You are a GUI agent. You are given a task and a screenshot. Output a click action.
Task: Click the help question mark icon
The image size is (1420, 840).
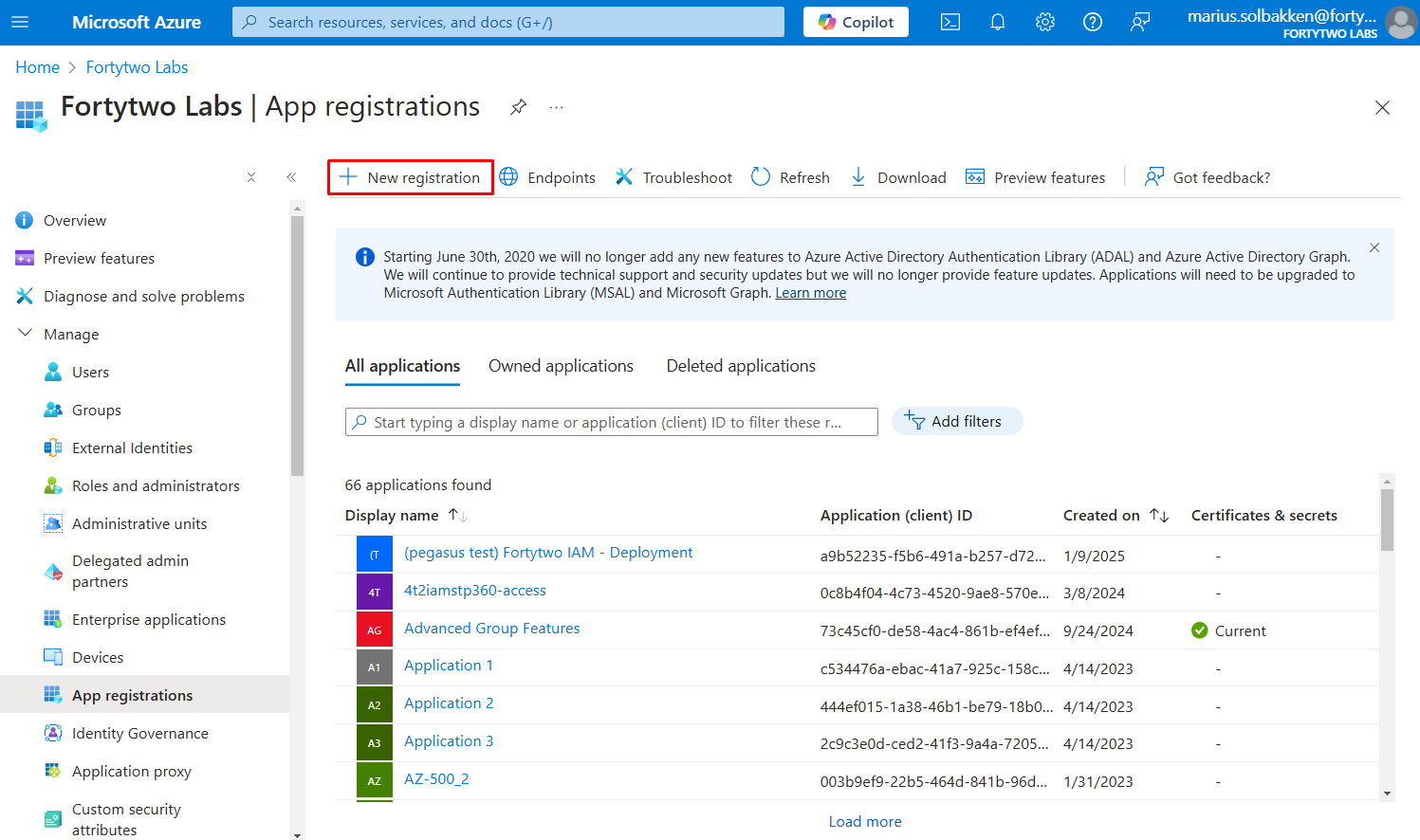coord(1092,22)
